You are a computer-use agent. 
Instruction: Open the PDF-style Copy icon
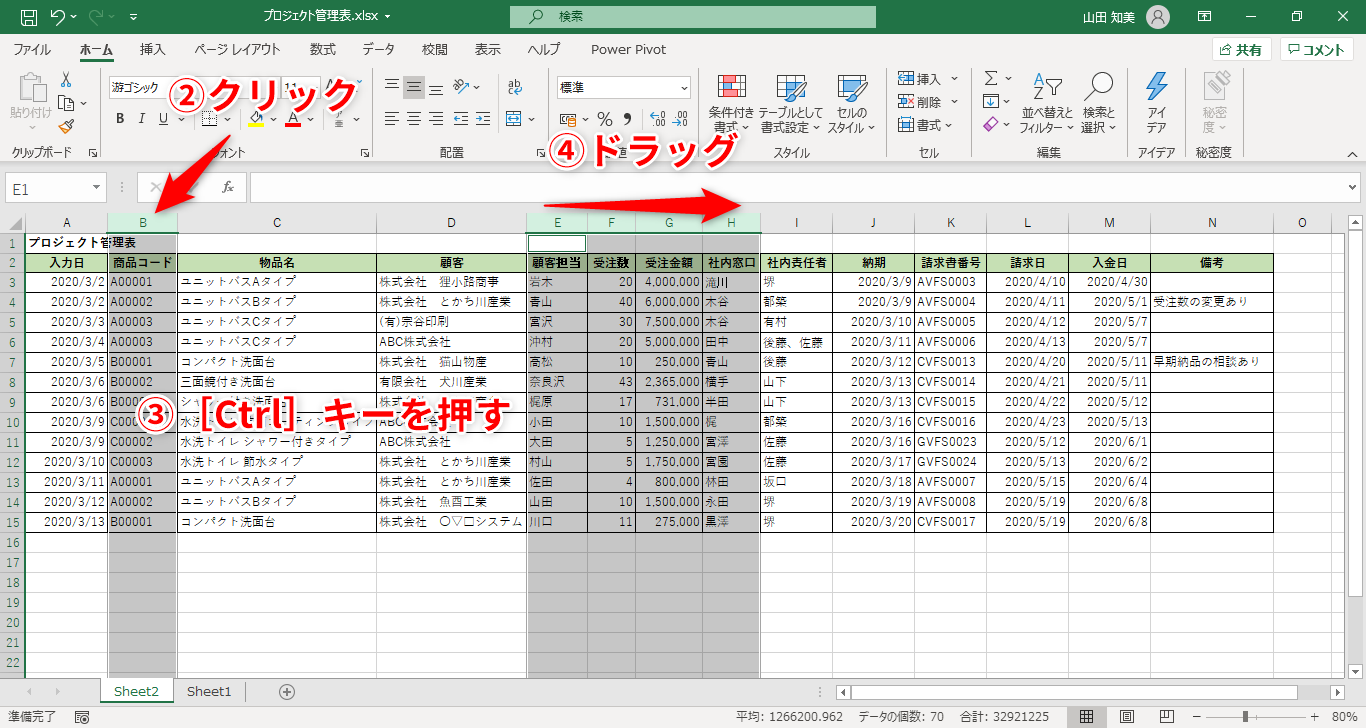(x=66, y=103)
